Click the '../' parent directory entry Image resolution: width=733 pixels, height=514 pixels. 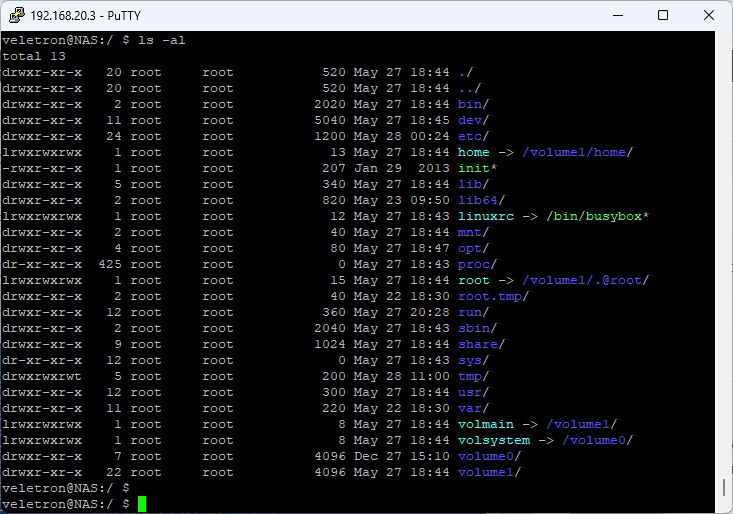[x=469, y=88]
